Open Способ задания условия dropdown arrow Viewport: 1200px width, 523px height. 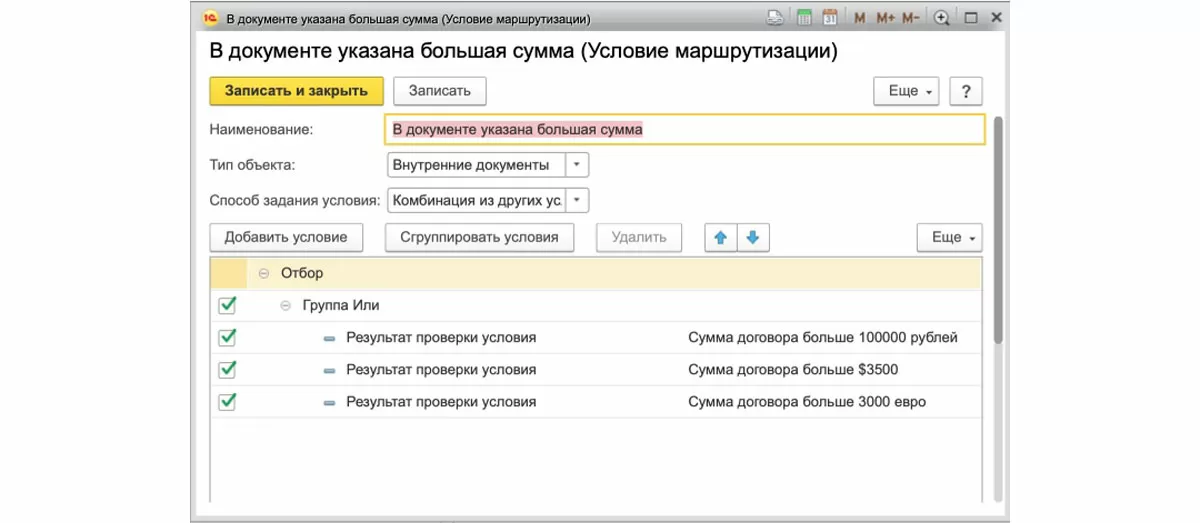click(x=578, y=200)
